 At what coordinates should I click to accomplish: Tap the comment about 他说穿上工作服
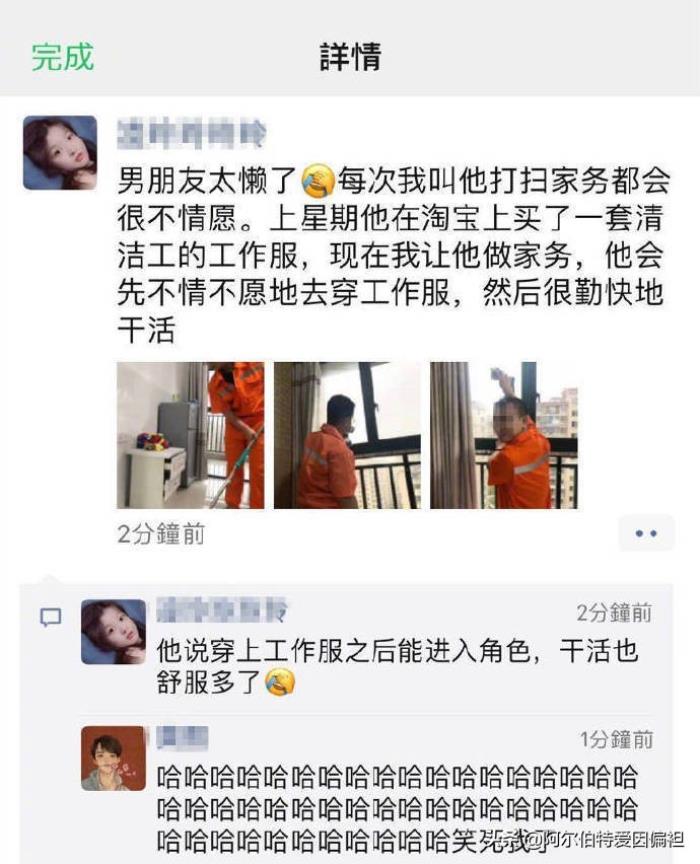tap(397, 666)
